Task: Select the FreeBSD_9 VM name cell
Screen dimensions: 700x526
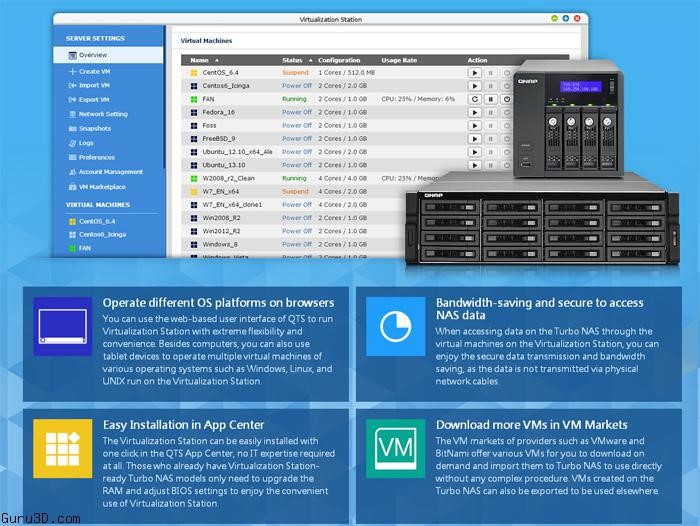Action: coord(219,139)
